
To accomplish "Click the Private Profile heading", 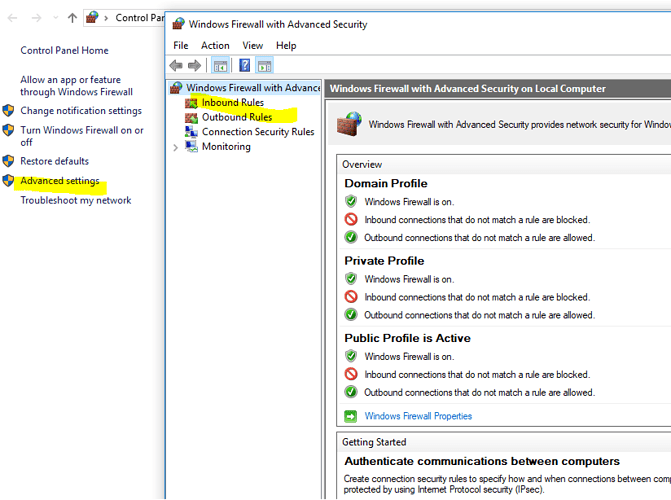I will coord(384,261).
